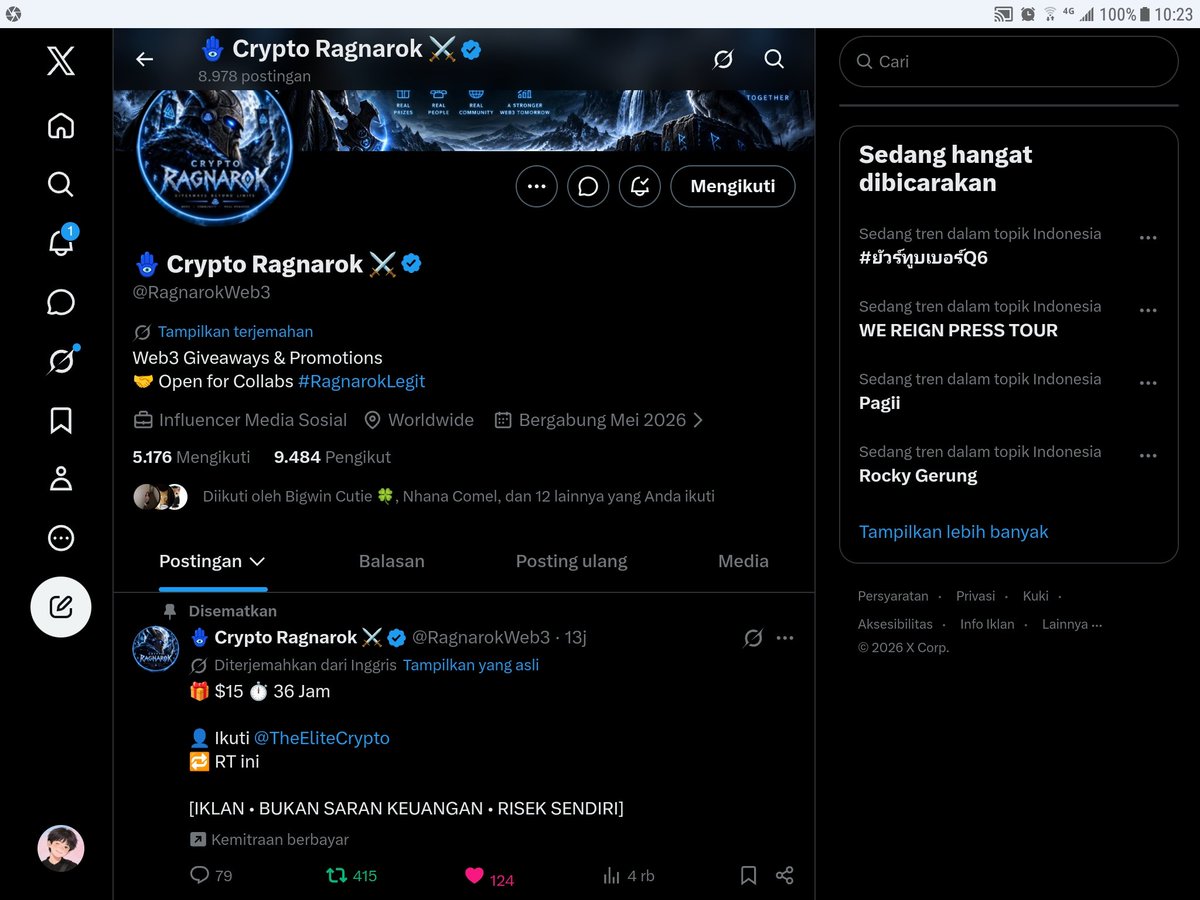Viewport: 1200px width, 900px height.
Task: Click Tampilkan terjemahan on bio
Action: tap(235, 332)
